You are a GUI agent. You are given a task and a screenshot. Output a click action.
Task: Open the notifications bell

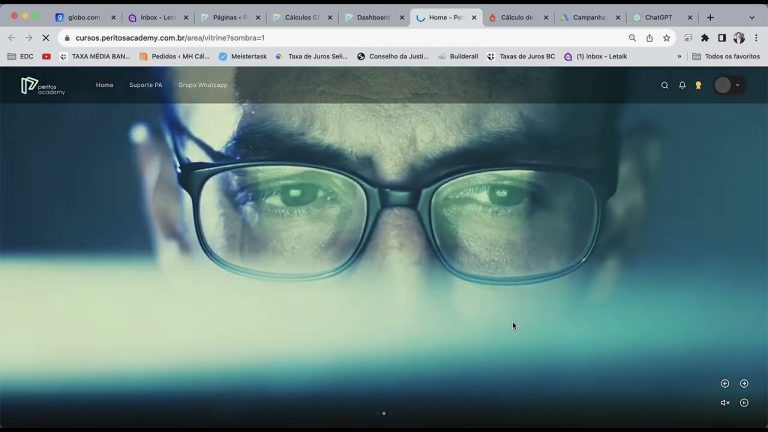coord(682,86)
